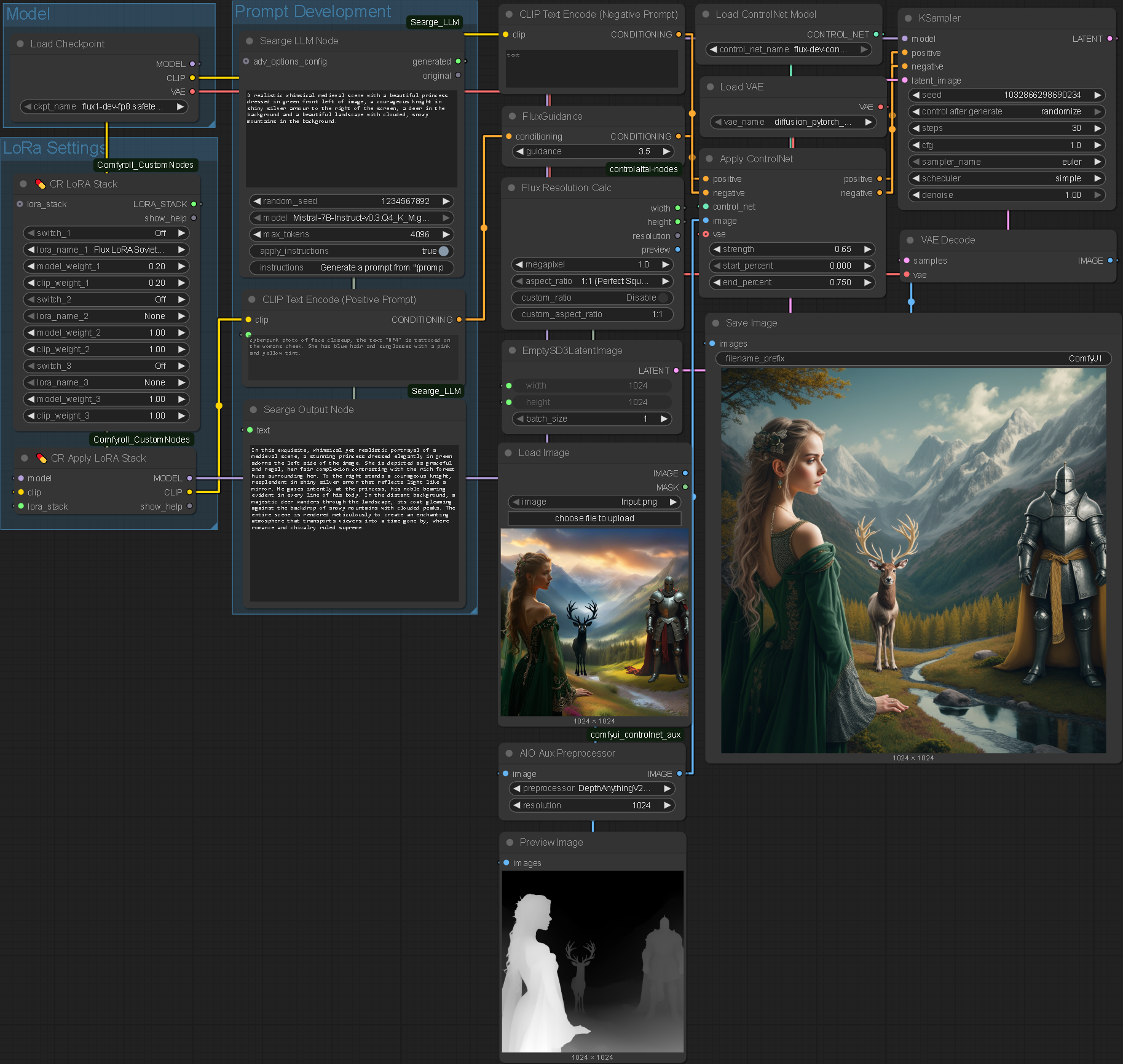Click Comfyroll_CustomNodes badge above CR LoRA Stack
Viewport: 1123px width, 1064px height.
145,165
